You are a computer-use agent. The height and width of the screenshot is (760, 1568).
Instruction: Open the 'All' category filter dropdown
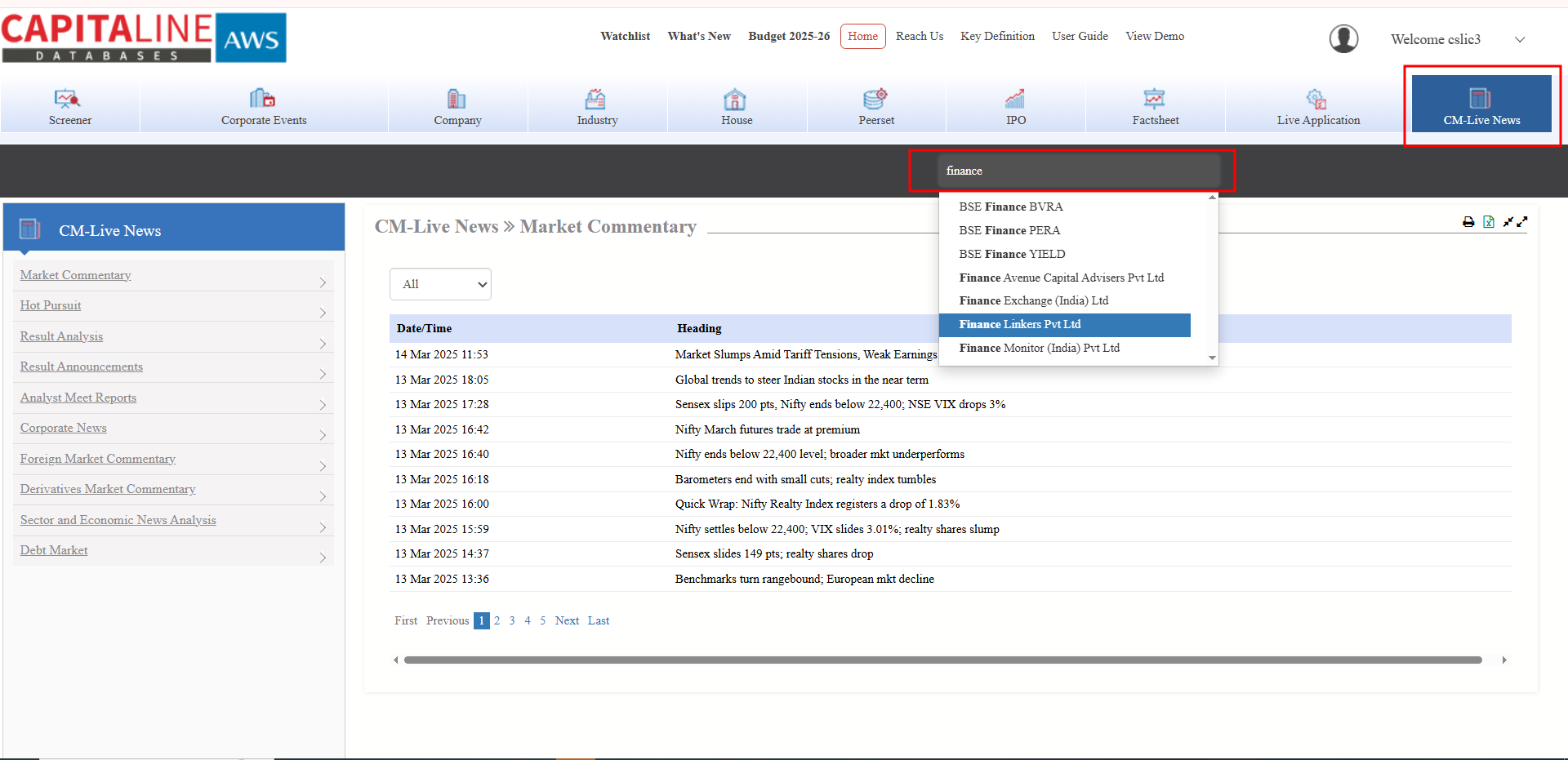(x=440, y=284)
